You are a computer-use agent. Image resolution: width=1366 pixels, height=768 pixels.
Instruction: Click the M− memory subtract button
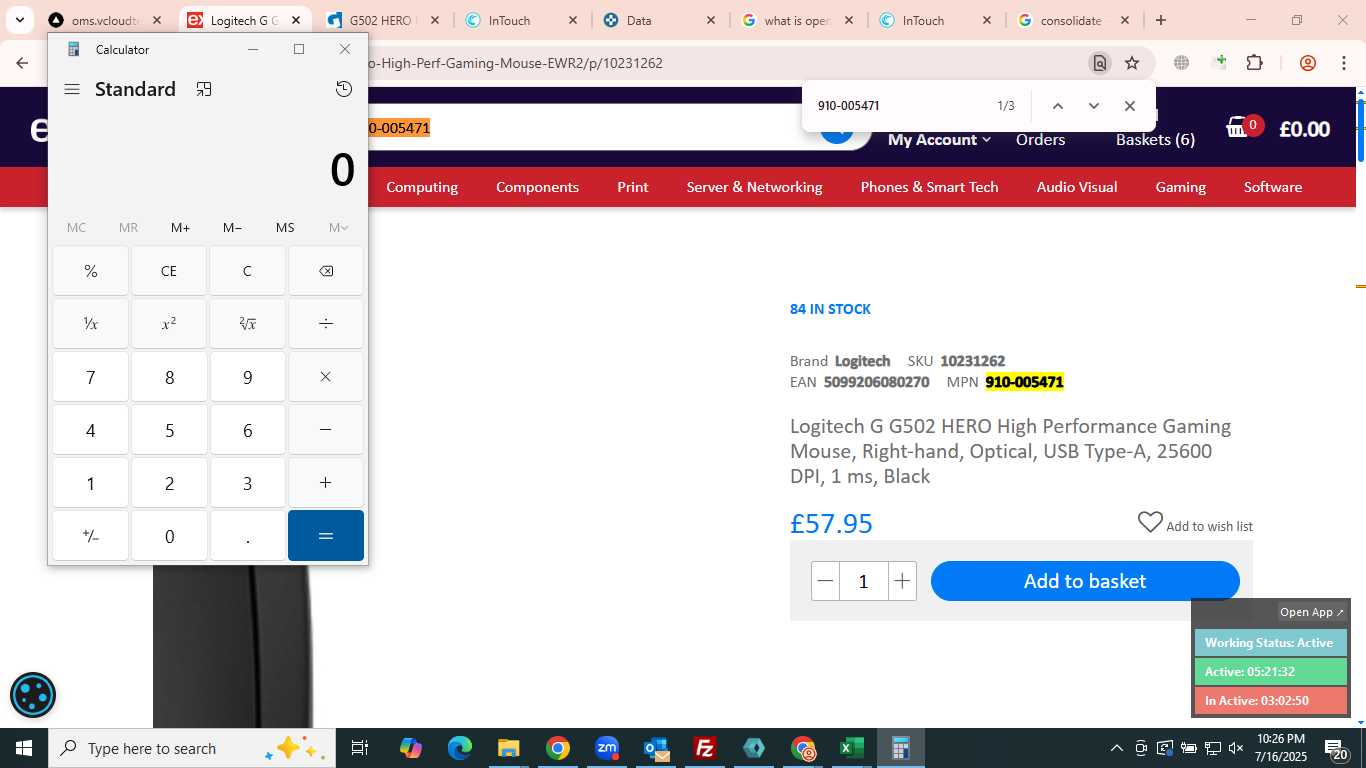pos(232,227)
